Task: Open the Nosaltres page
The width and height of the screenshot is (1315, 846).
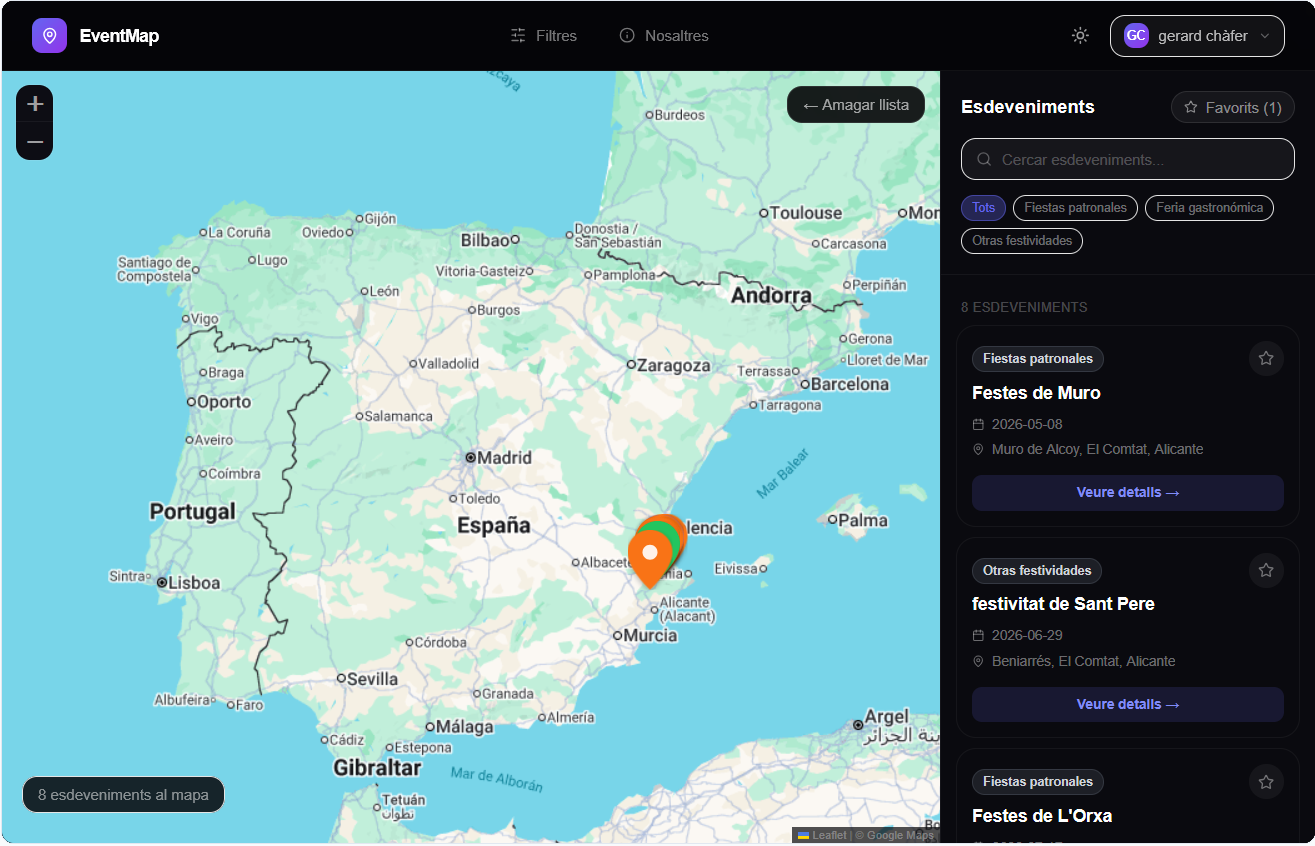Action: coord(664,36)
